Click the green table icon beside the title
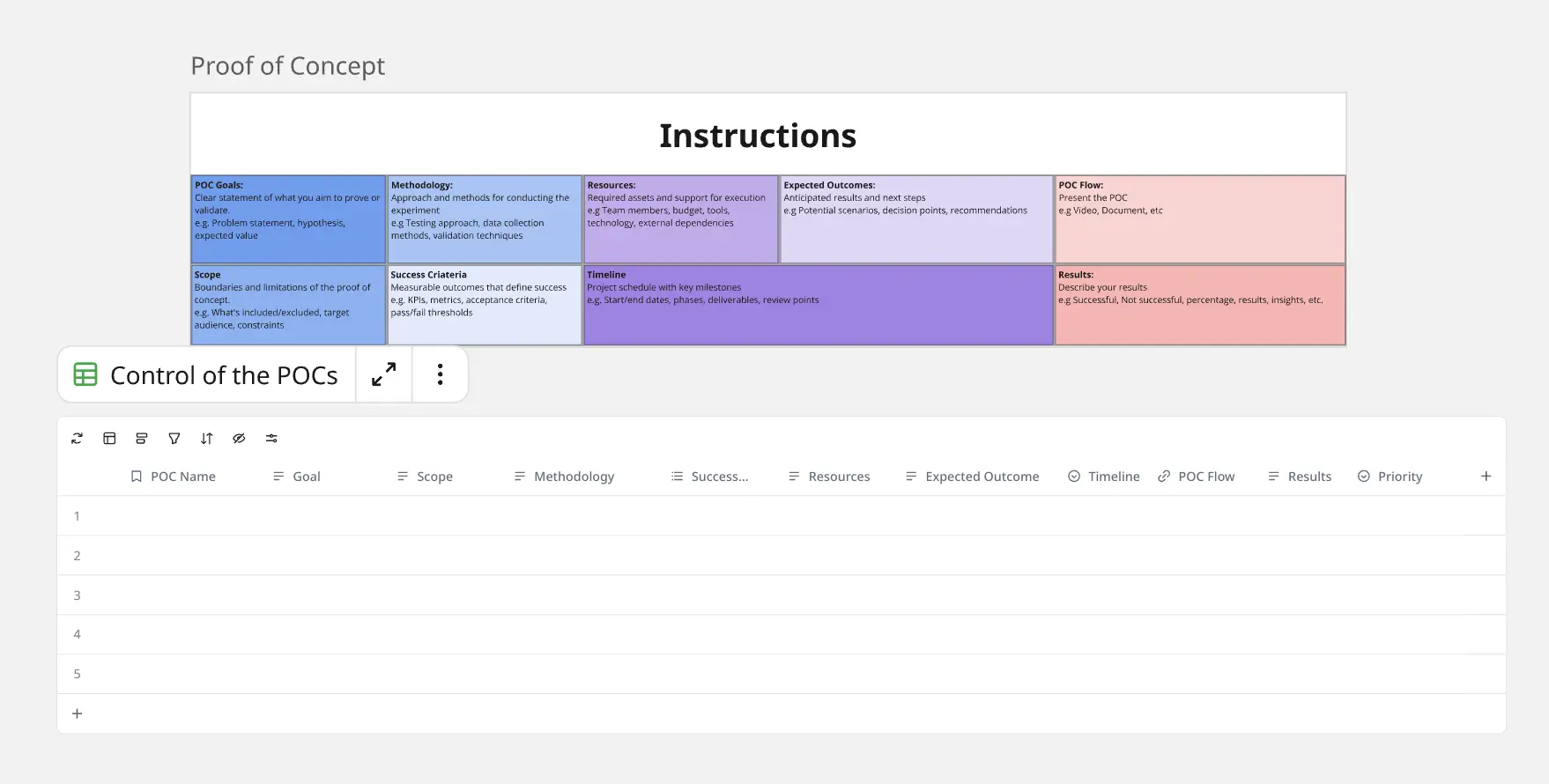The width and height of the screenshot is (1549, 784). (85, 374)
